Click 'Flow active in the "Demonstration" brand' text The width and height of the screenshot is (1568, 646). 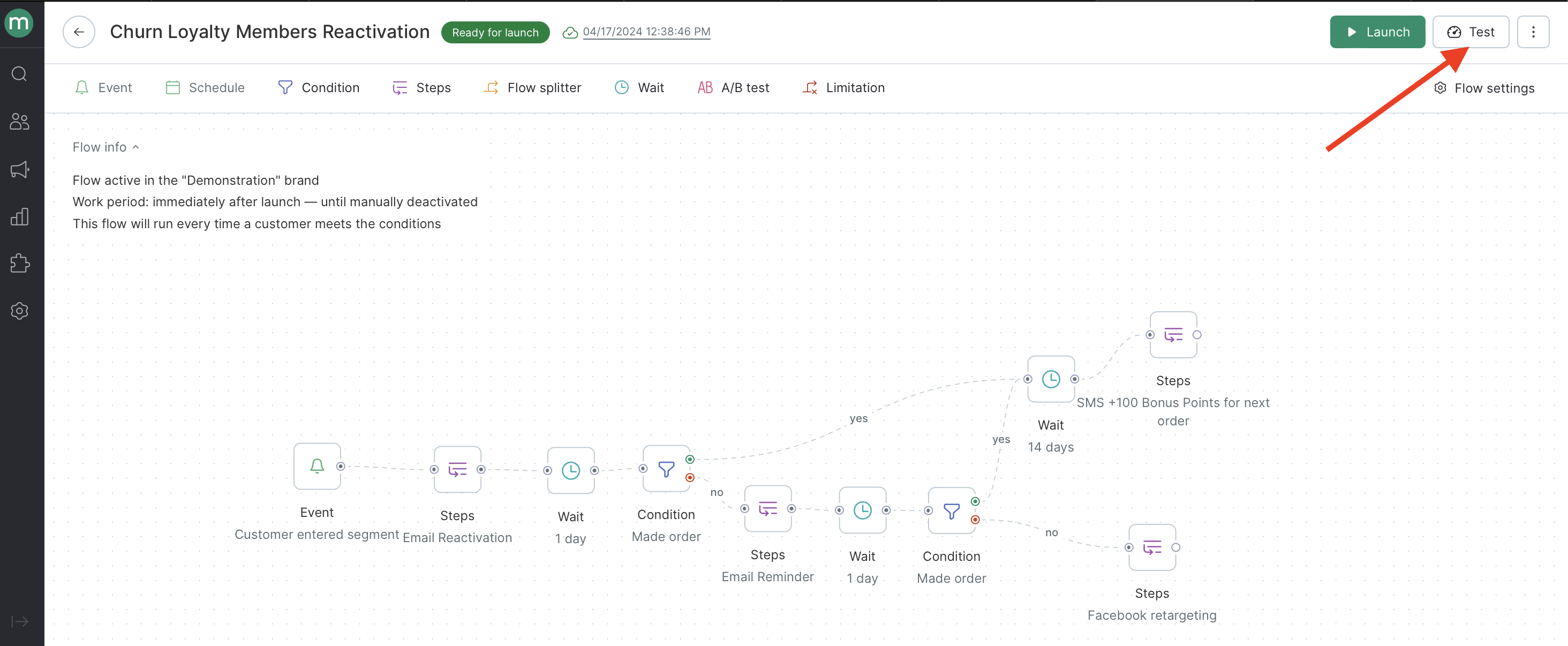coord(195,181)
